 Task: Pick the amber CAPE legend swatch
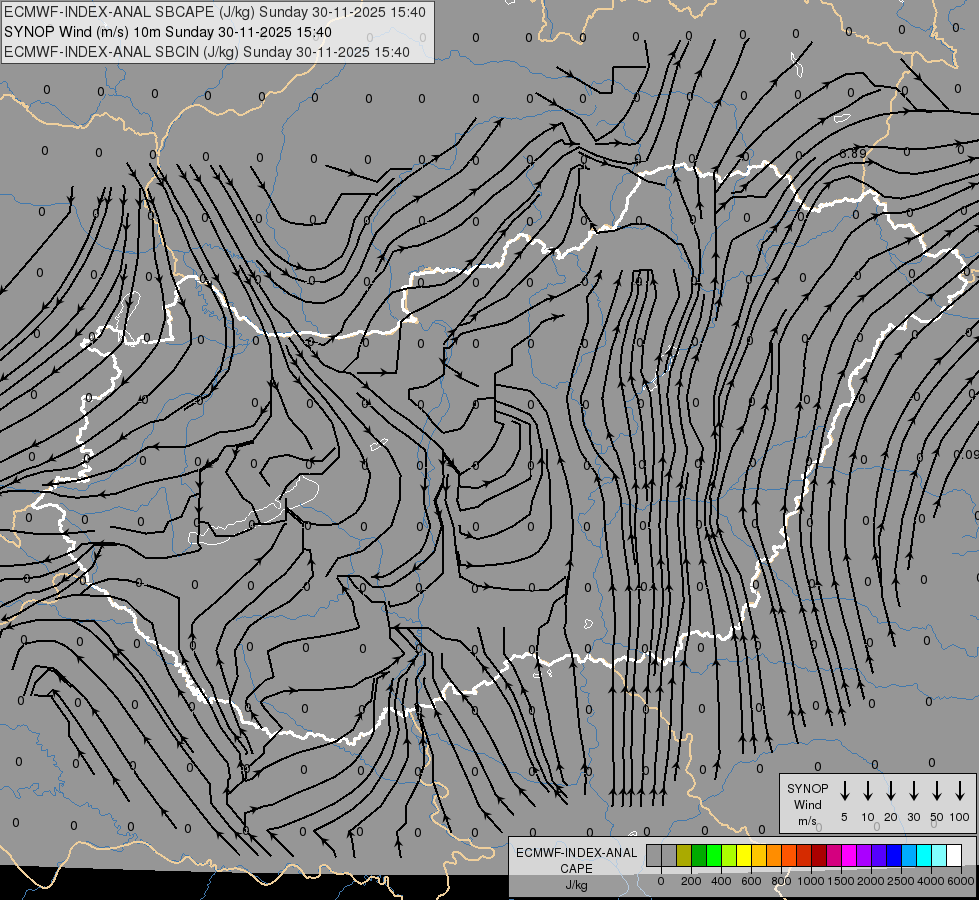pos(759,855)
